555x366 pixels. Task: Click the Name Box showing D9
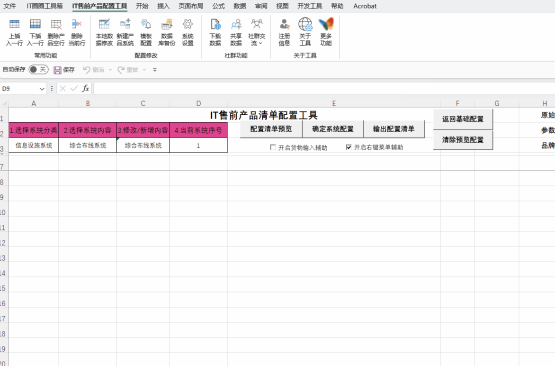click(19, 89)
